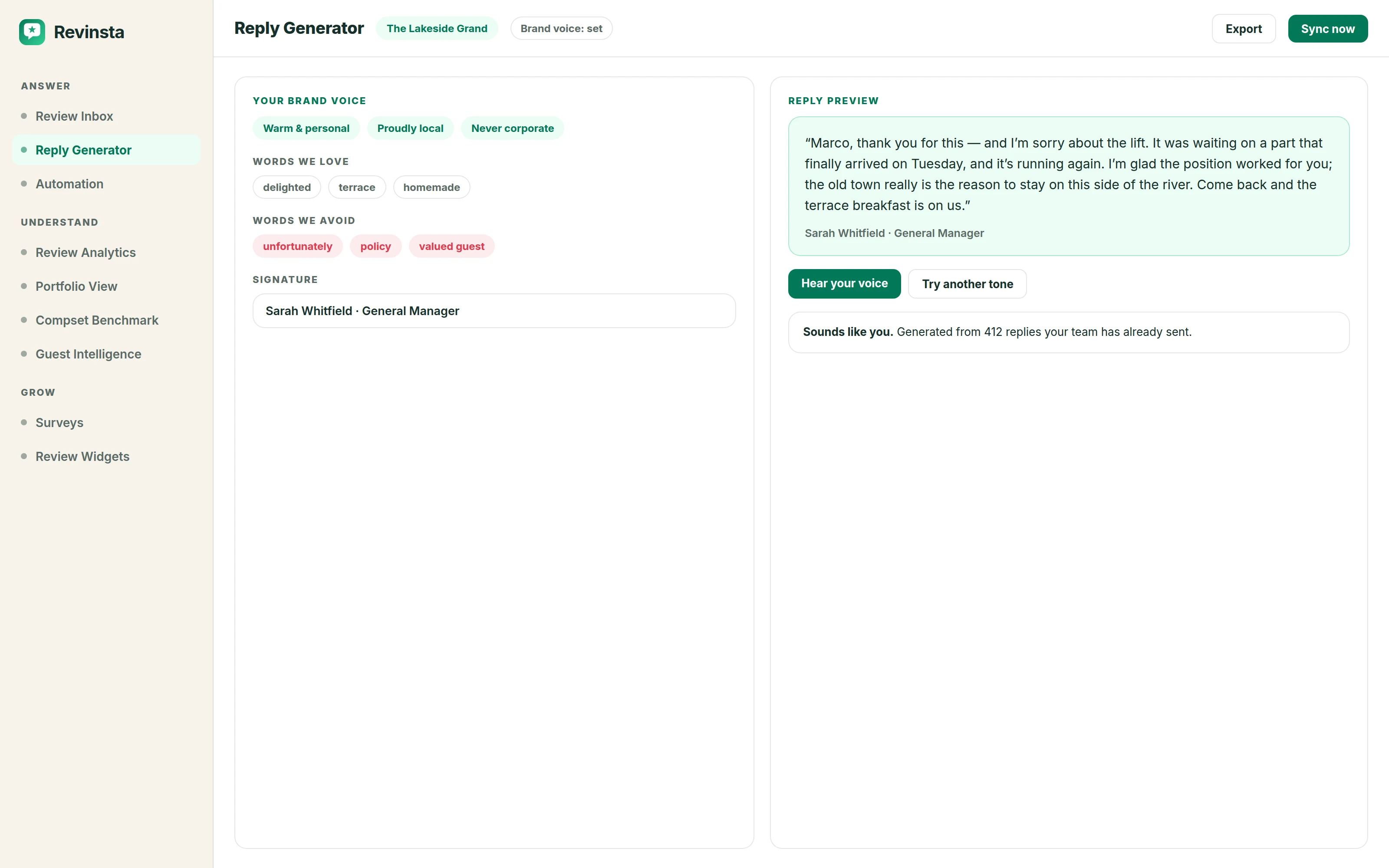Viewport: 1389px width, 868px height.
Task: Select the Warm & personal tag
Action: (306, 128)
